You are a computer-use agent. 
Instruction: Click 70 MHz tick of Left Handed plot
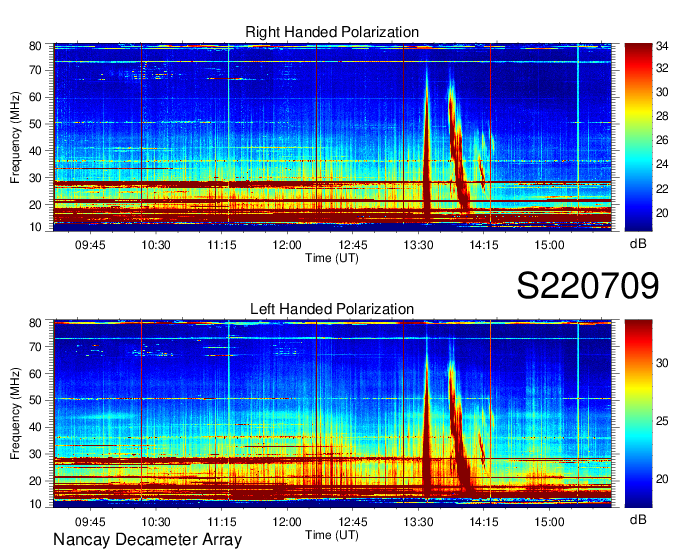[x=35, y=347]
